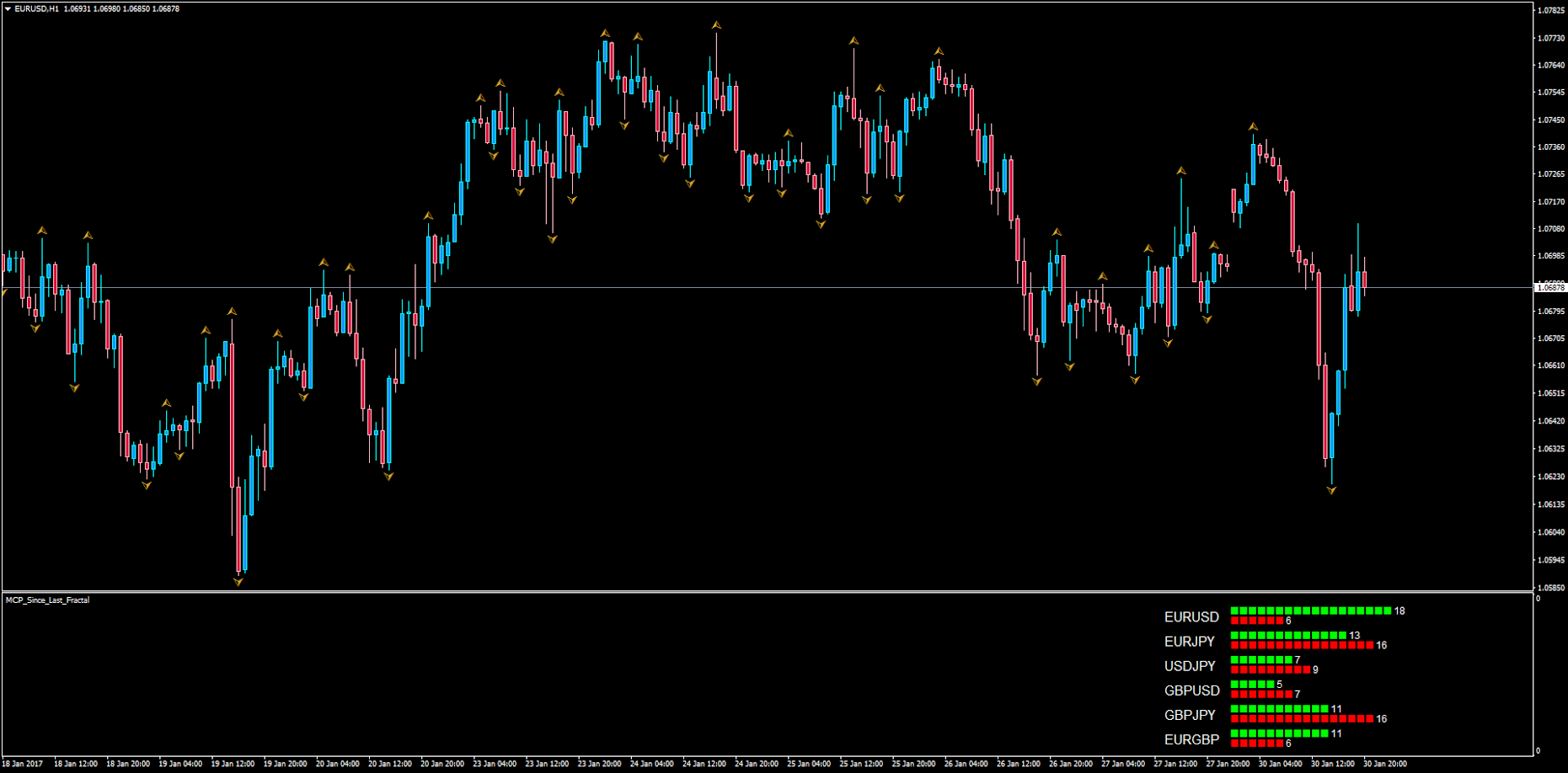Viewport: 1568px width, 773px height.
Task: Click the green EURJPY bar showing 13
Action: 1289,635
